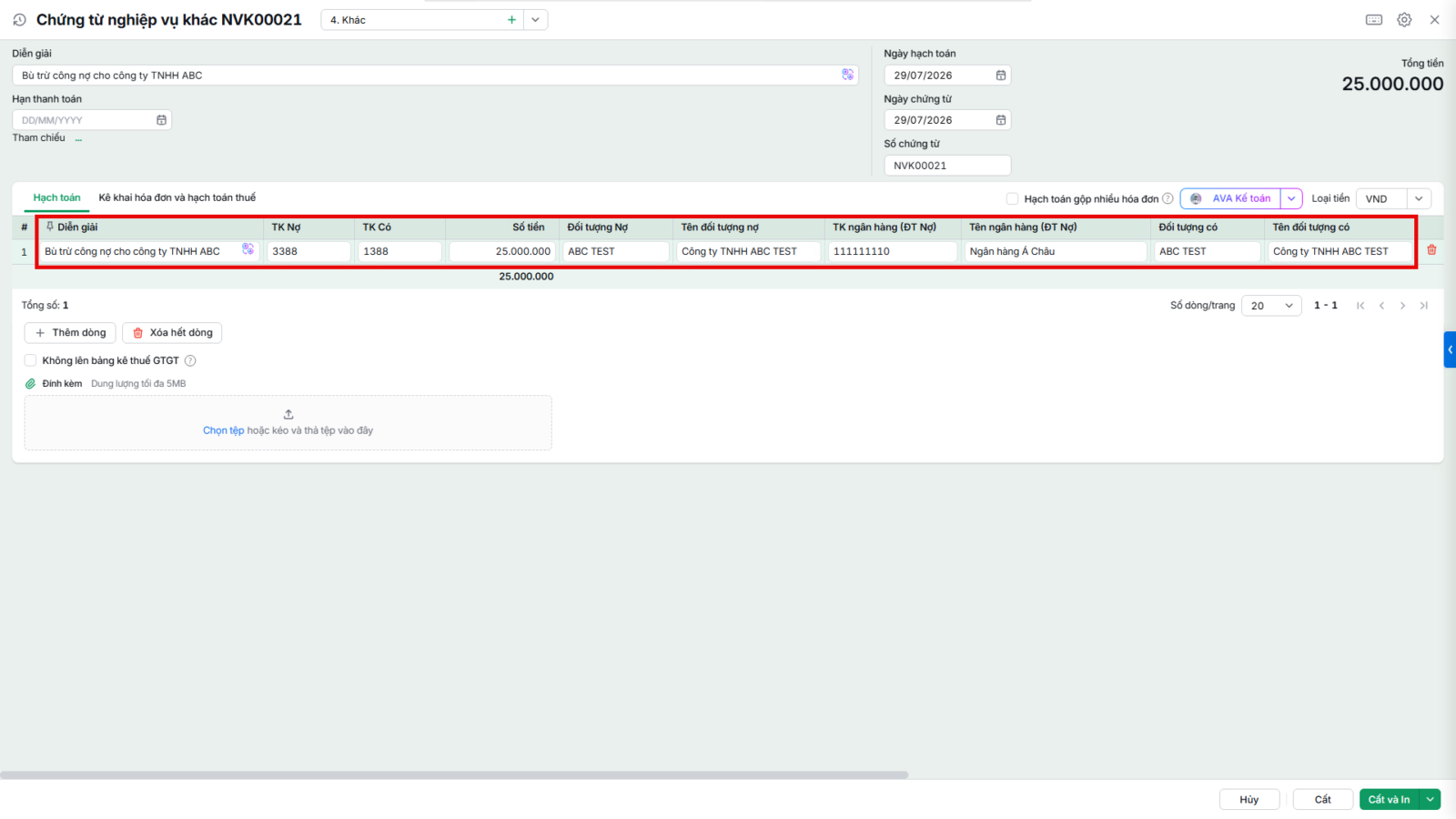Open the settings gear icon
The height and width of the screenshot is (819, 1456).
click(x=1404, y=20)
